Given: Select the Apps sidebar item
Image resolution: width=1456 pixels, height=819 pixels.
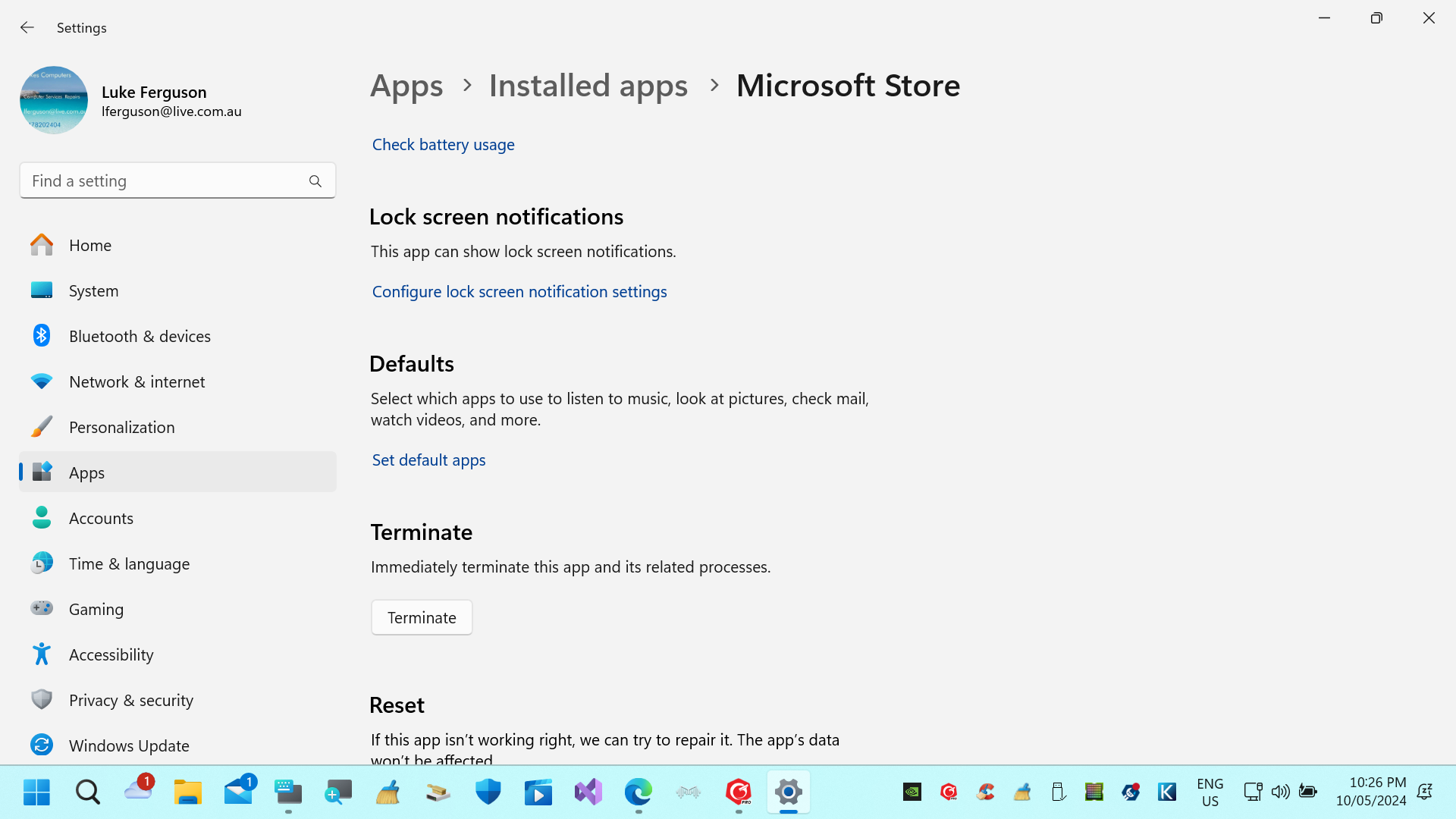Looking at the screenshot, I should coord(177,472).
